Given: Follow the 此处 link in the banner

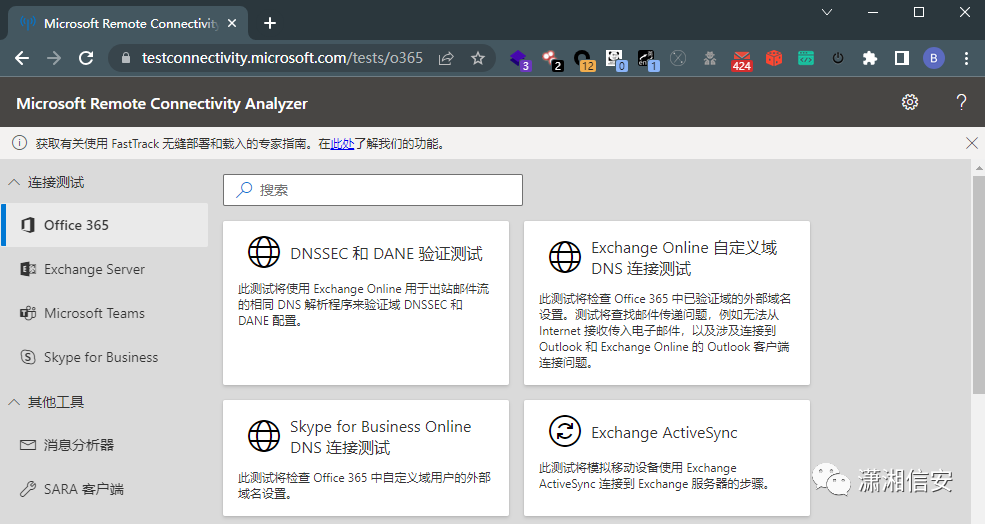Looking at the screenshot, I should coord(342,144).
